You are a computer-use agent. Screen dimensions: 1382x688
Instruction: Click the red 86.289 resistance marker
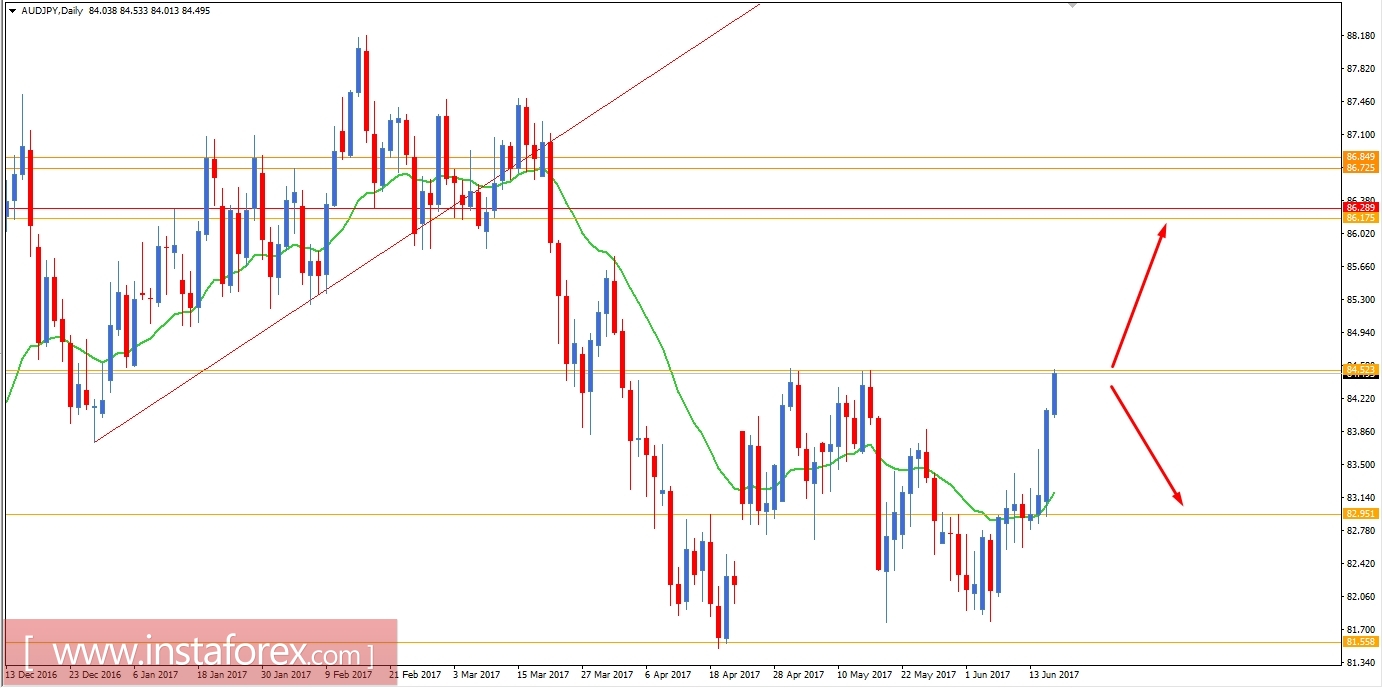(1358, 206)
